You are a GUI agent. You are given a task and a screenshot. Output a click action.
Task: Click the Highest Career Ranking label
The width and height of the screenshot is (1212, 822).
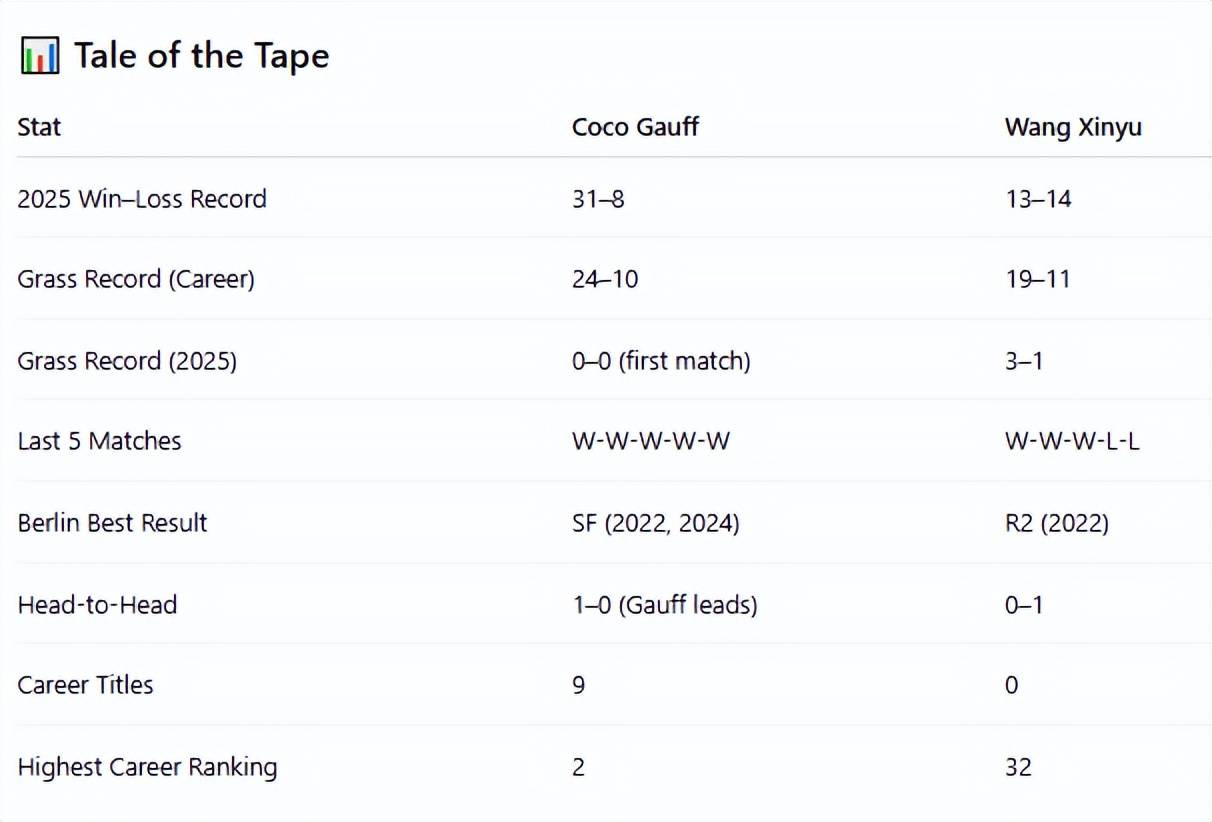tap(147, 767)
